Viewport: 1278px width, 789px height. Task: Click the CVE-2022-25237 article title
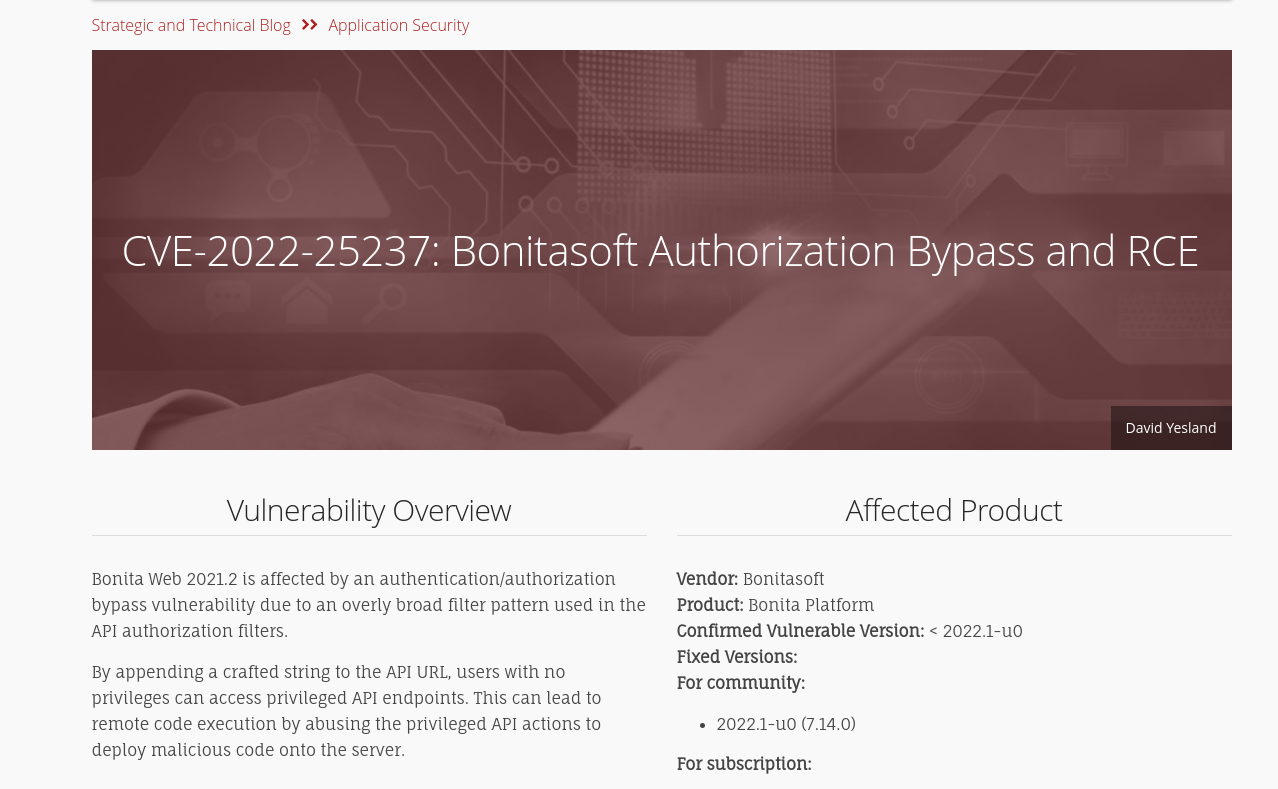tap(660, 251)
